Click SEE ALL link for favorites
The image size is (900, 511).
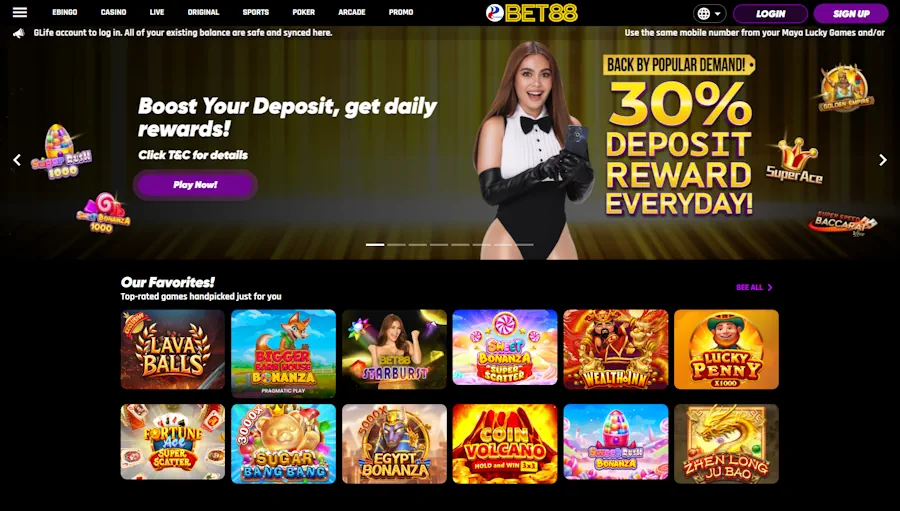point(754,287)
